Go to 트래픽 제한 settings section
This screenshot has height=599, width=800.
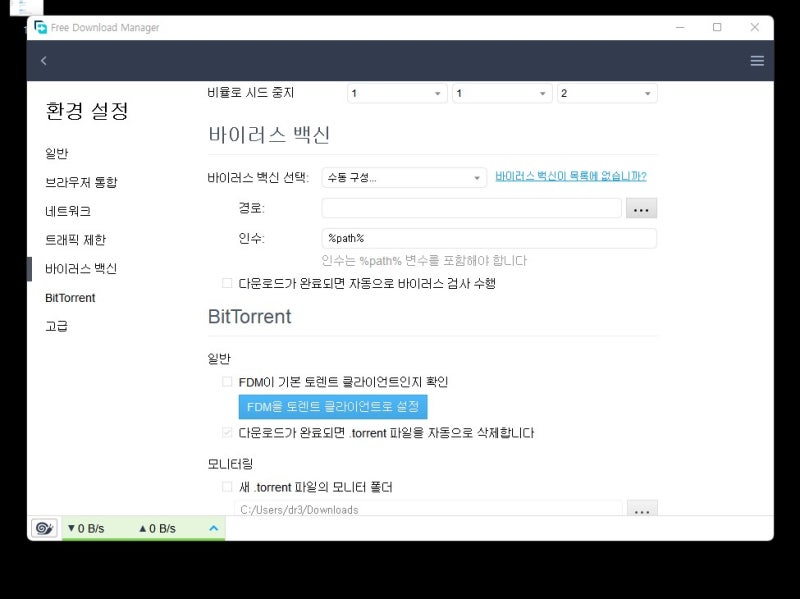76,240
